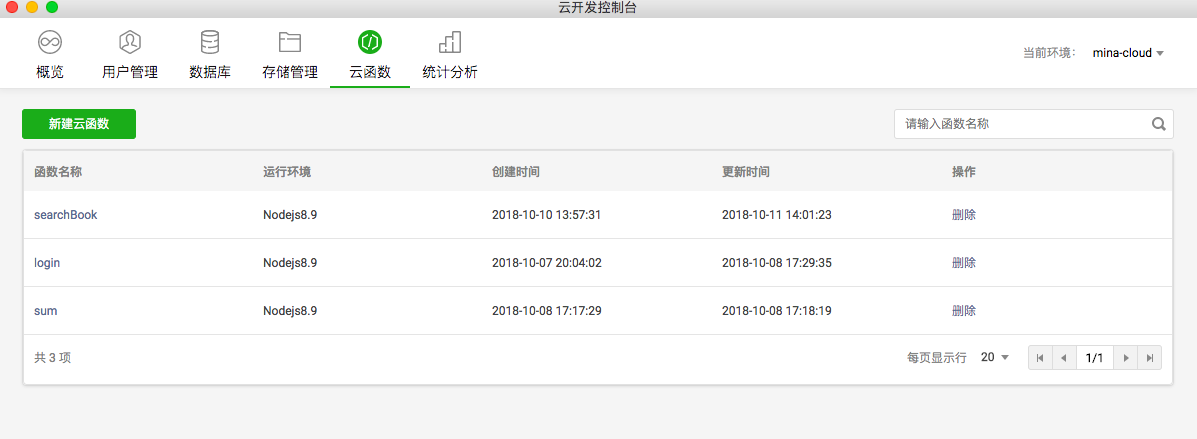Focus the function name search field
Screen dimensions: 1197x439
click(1020, 125)
